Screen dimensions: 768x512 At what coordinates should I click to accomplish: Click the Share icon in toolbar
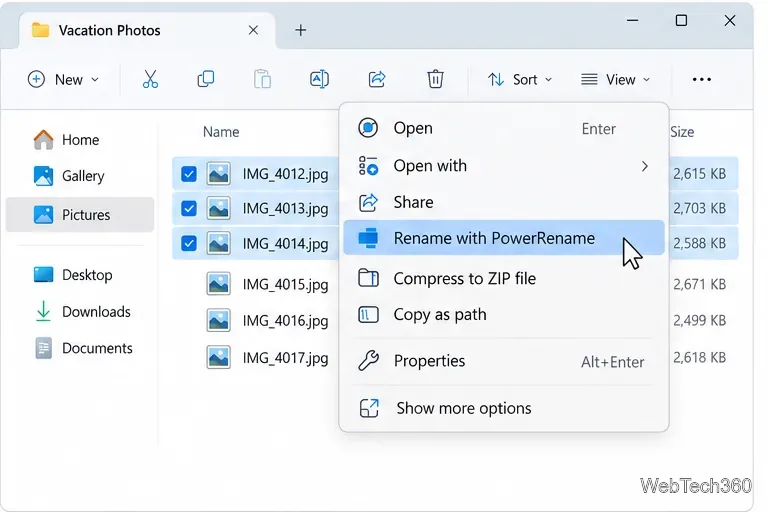(x=377, y=79)
